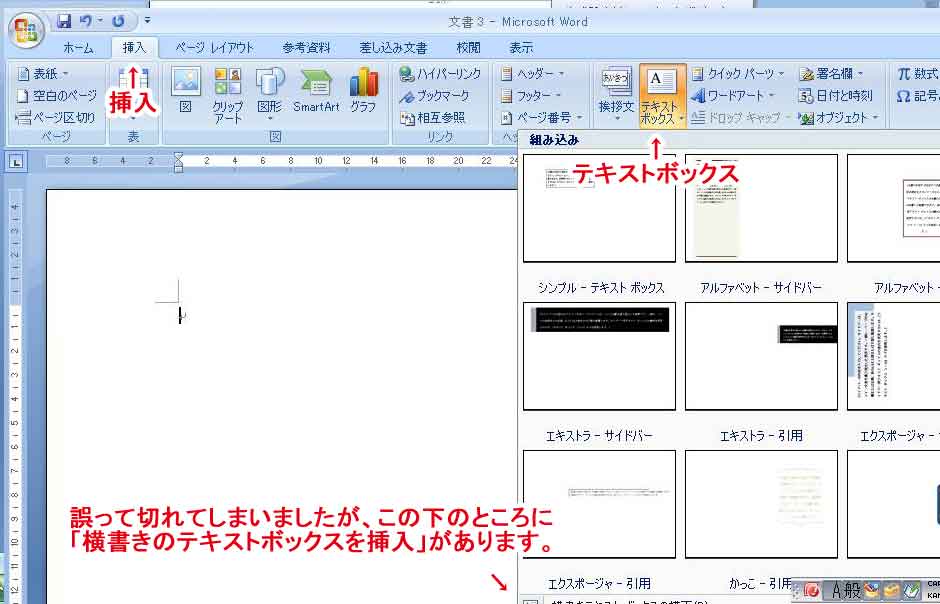Redo using the quick access toolbar

pyautogui.click(x=118, y=22)
